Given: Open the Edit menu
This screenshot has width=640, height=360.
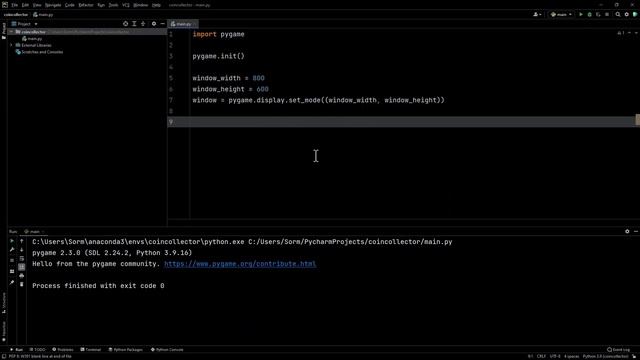Looking at the screenshot, I should pos(25,5).
